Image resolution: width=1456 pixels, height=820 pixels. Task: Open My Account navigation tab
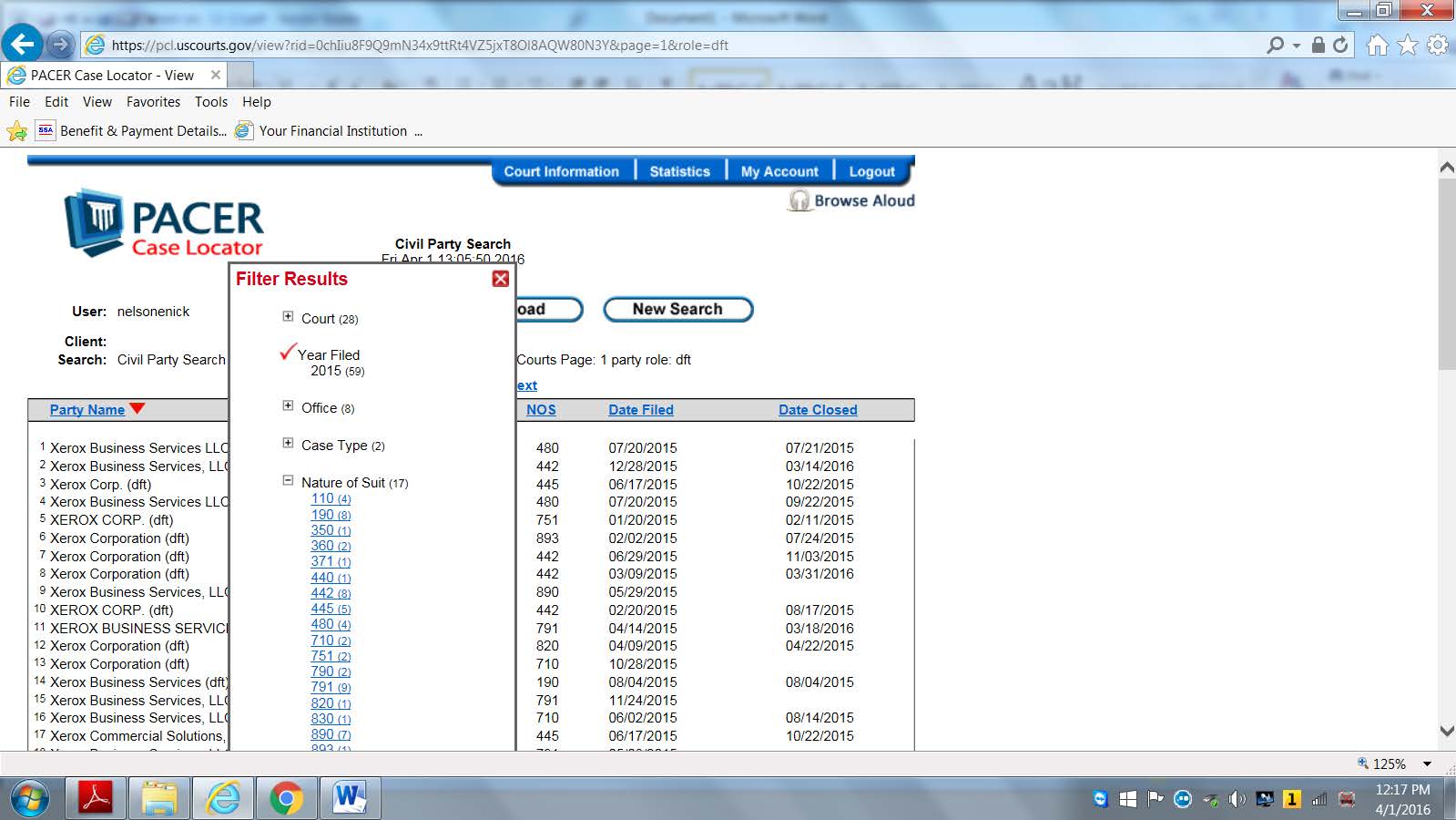(779, 171)
